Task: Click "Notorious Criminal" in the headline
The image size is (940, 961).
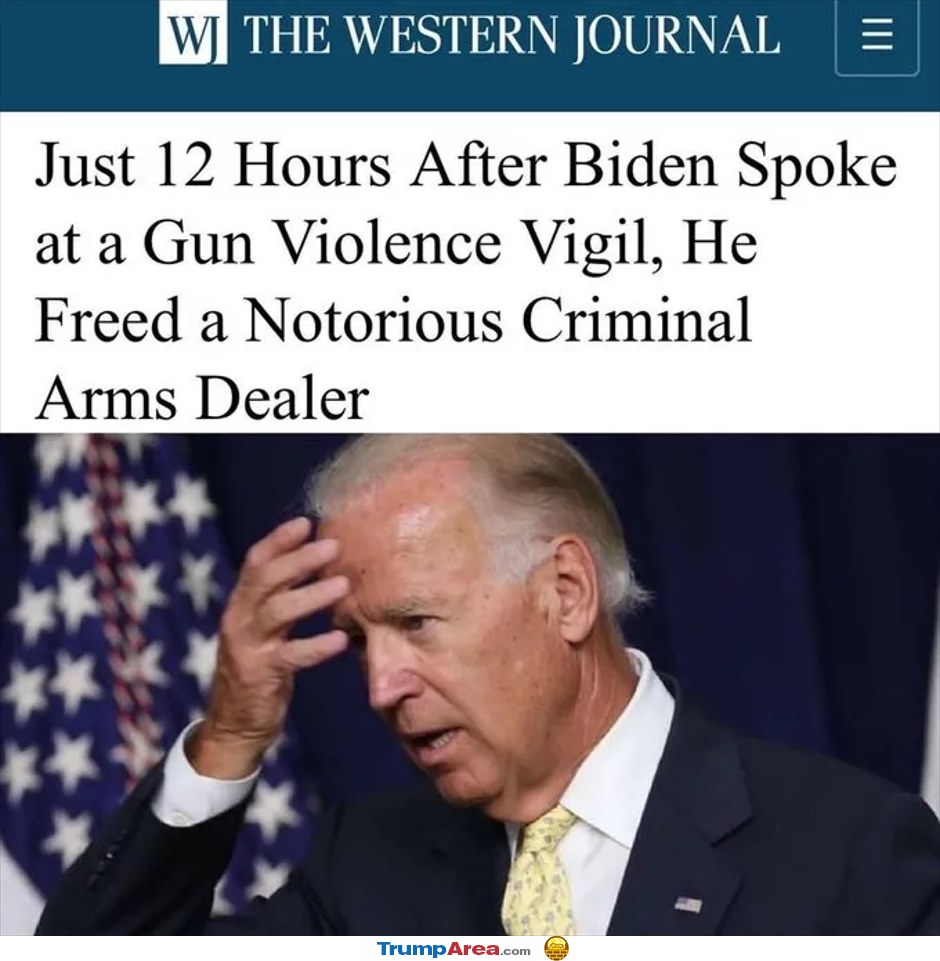Action: [x=498, y=320]
